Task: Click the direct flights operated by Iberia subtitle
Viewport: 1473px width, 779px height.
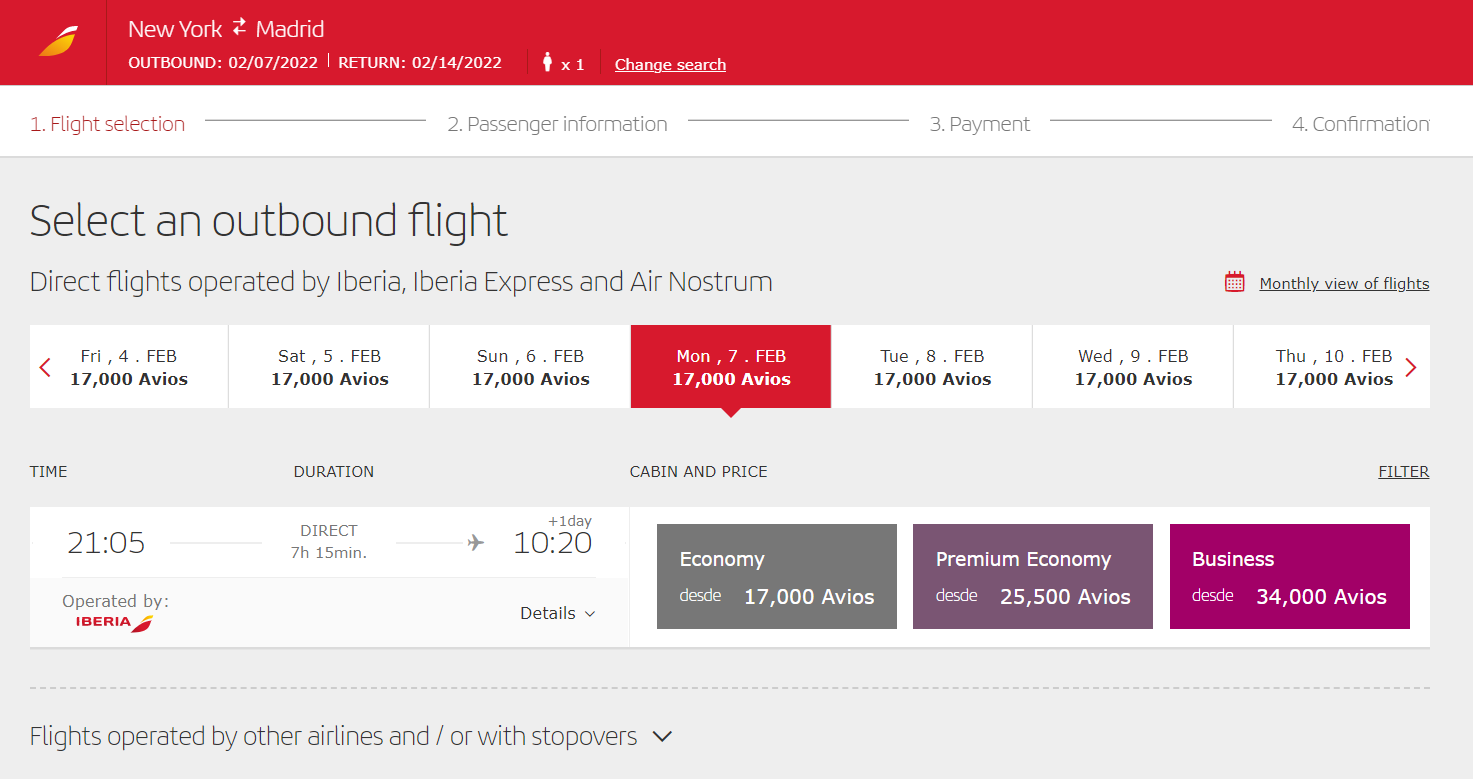Action: pyautogui.click(x=401, y=282)
